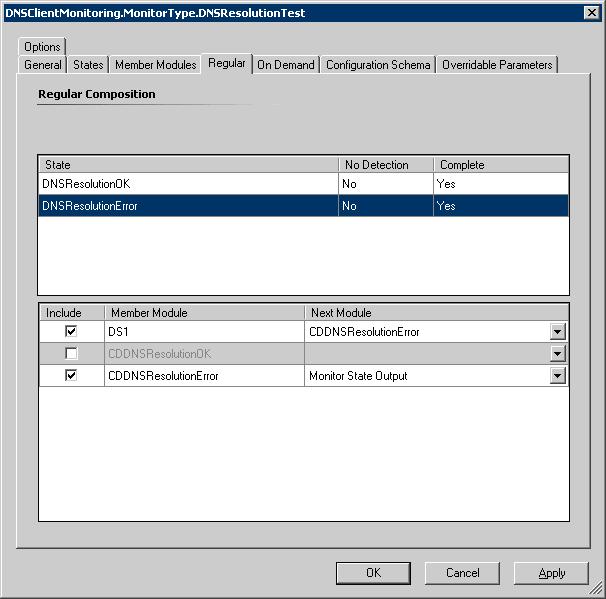Select the DNSResolutionError state row
The width and height of the screenshot is (606, 599).
pos(188,206)
